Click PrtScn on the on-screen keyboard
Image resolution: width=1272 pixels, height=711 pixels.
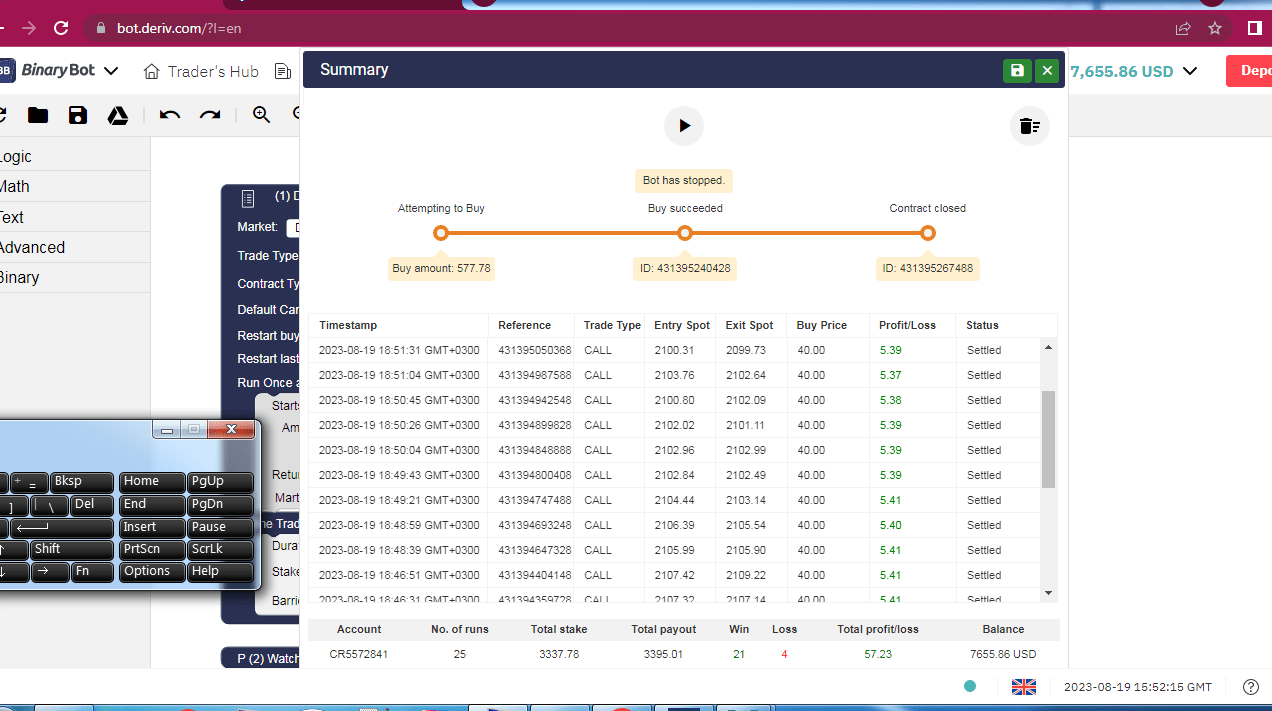tap(152, 549)
